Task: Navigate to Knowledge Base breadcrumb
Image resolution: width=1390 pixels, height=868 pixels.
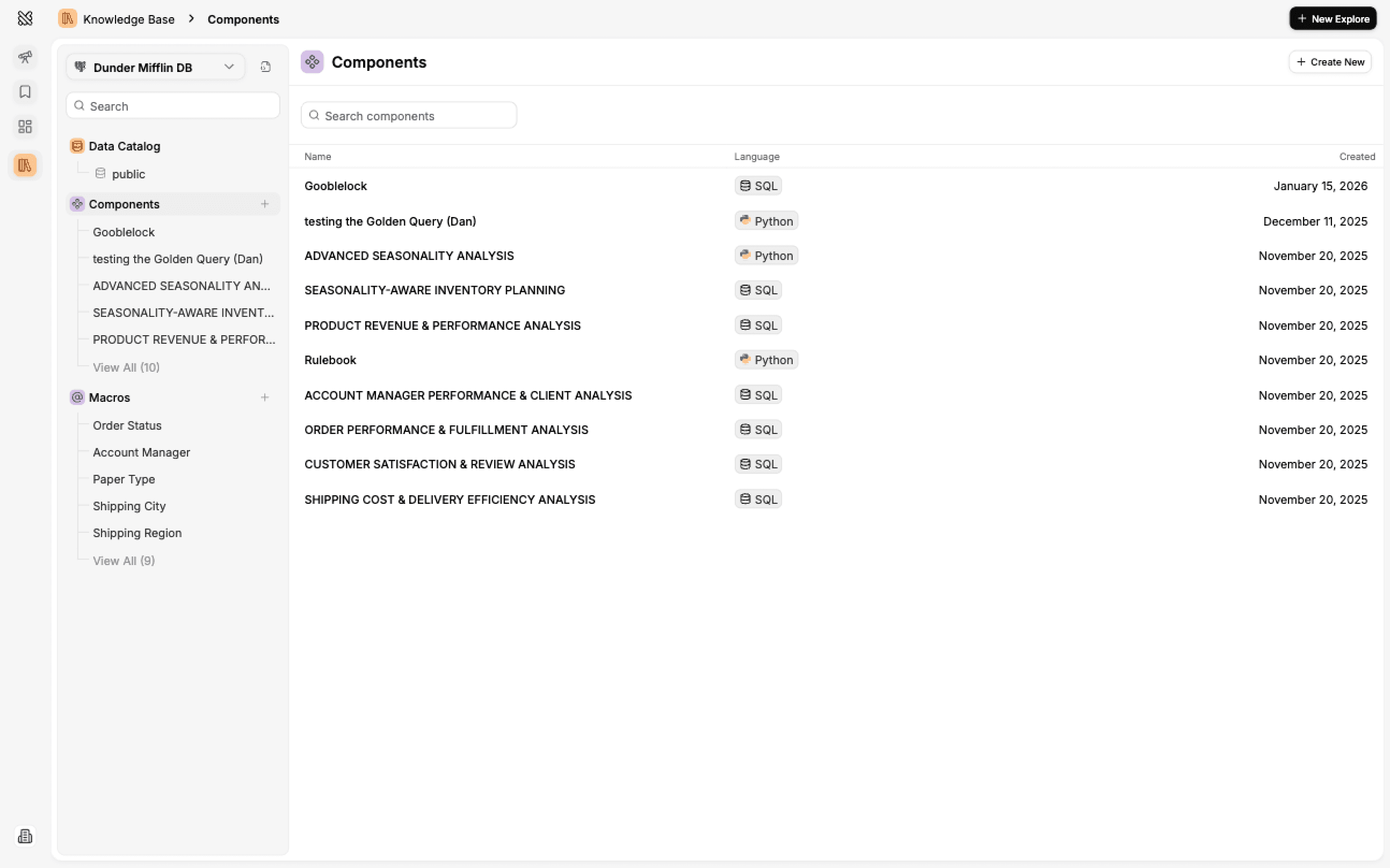Action: point(128,19)
